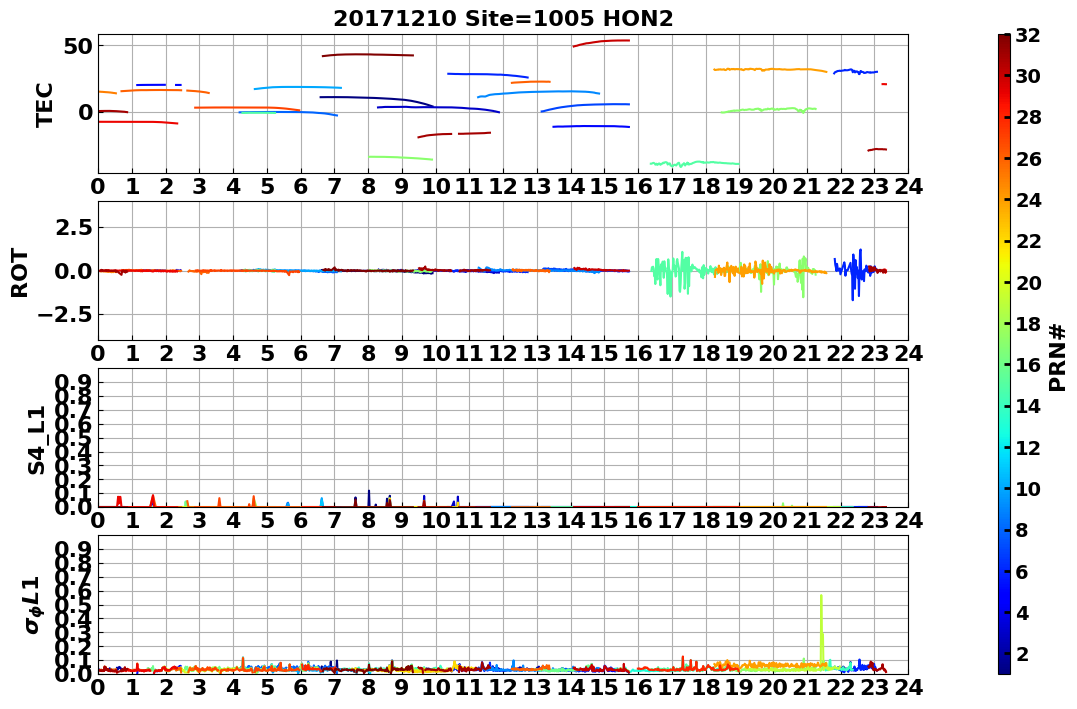Viewport: 1077px width, 709px height.
Task: Click hour "17" x-tick under ROT panel
Action: click(x=672, y=354)
